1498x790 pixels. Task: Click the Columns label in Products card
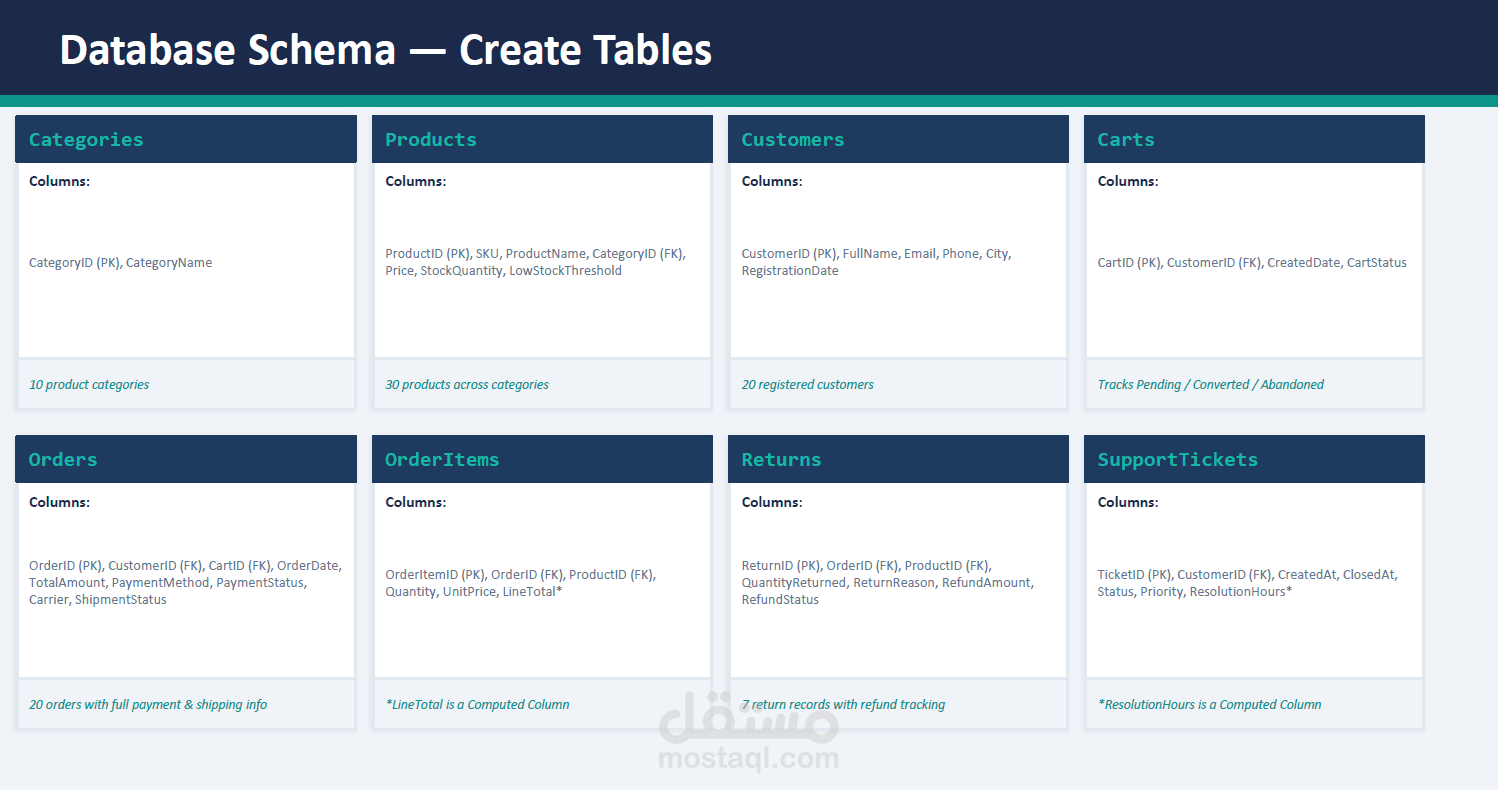415,181
